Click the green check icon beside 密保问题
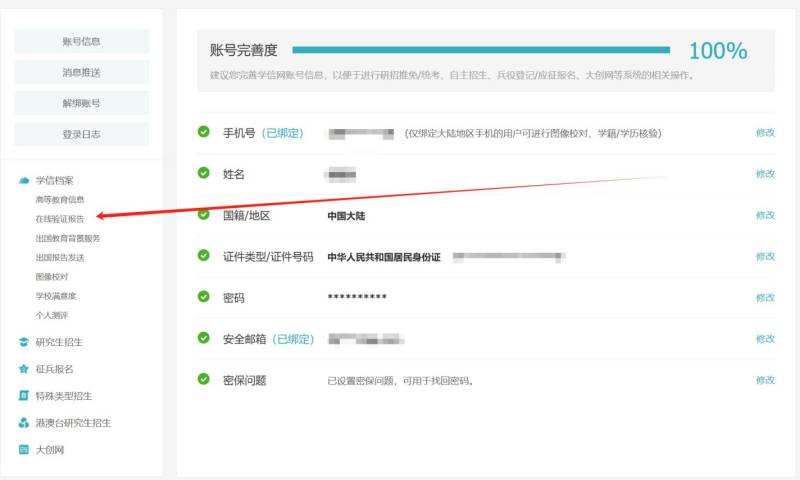The image size is (800, 480). 203,380
